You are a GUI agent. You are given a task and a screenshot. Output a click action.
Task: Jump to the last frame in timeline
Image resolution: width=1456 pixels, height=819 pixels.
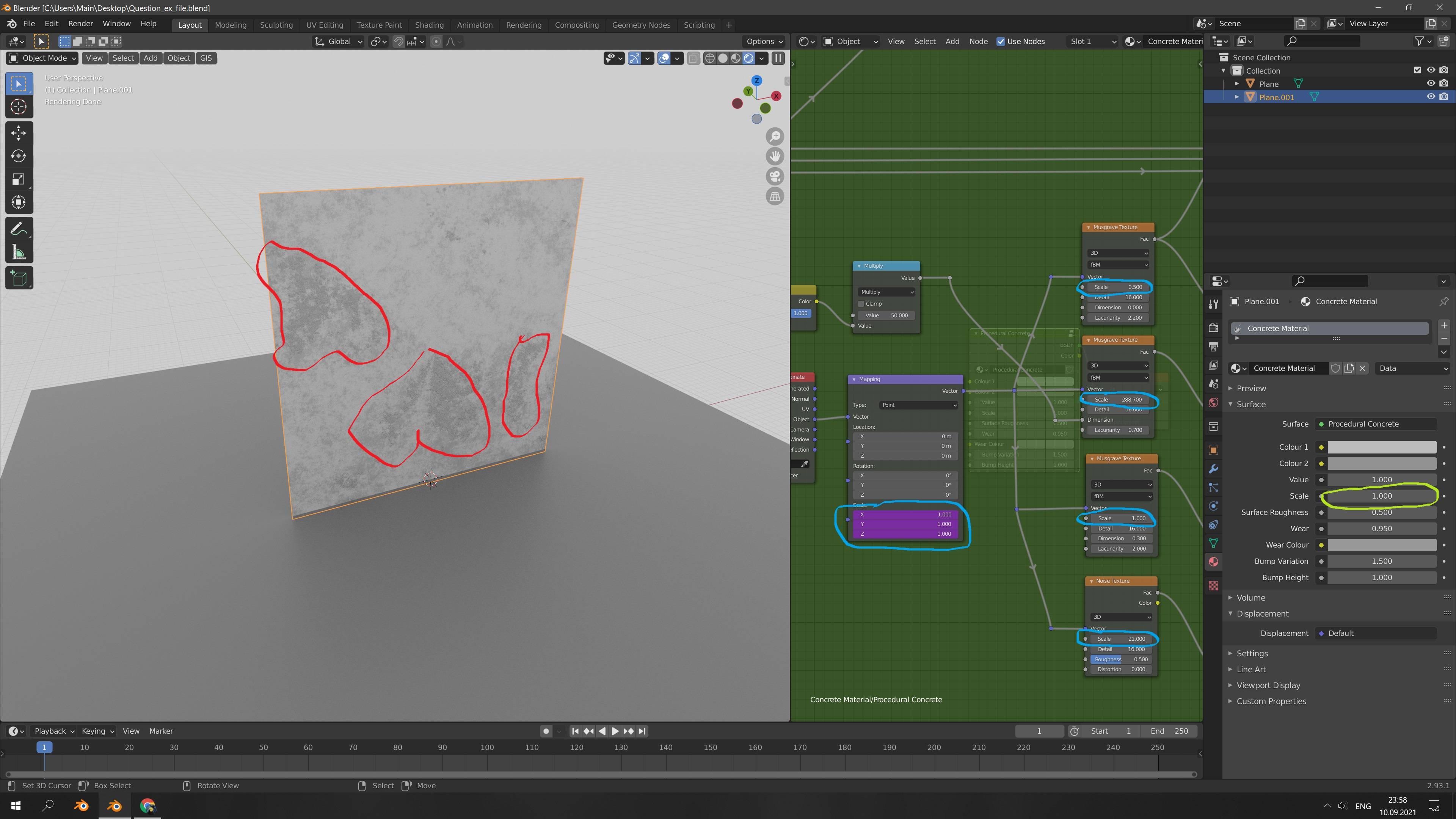point(642,731)
